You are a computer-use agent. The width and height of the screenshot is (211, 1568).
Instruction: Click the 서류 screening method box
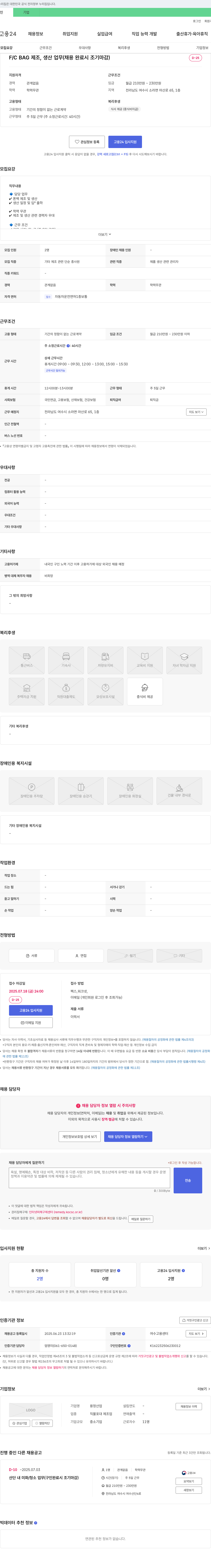(32, 956)
